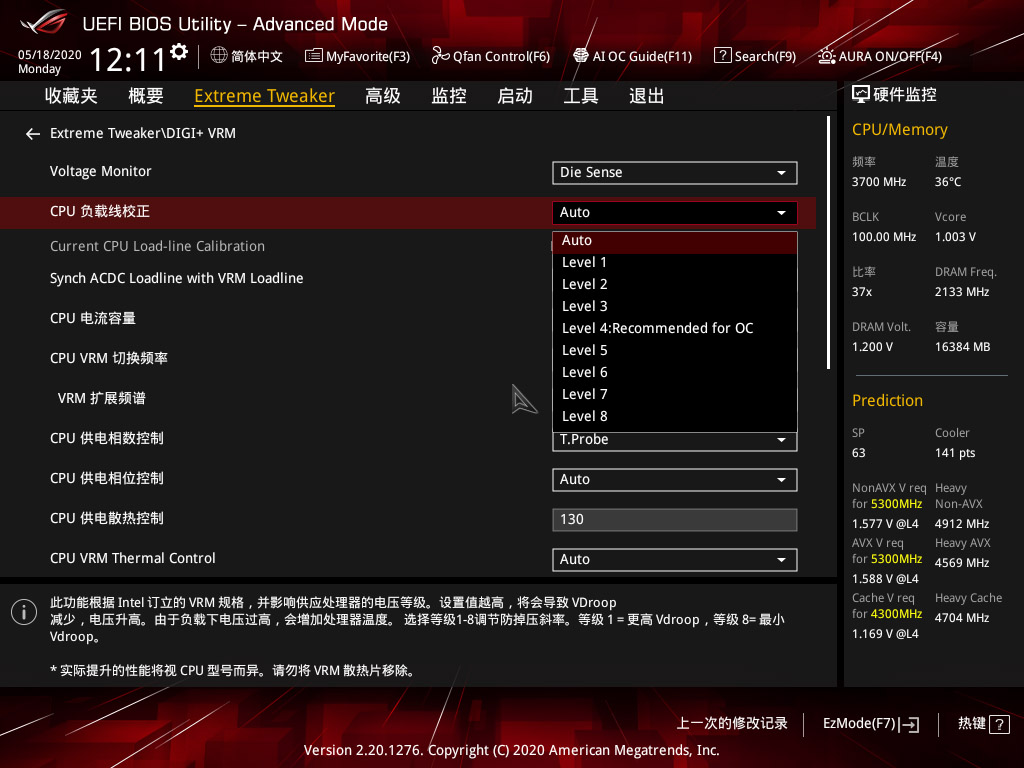View 上一次的修改记录 change log
This screenshot has width=1024, height=768.
tap(731, 723)
